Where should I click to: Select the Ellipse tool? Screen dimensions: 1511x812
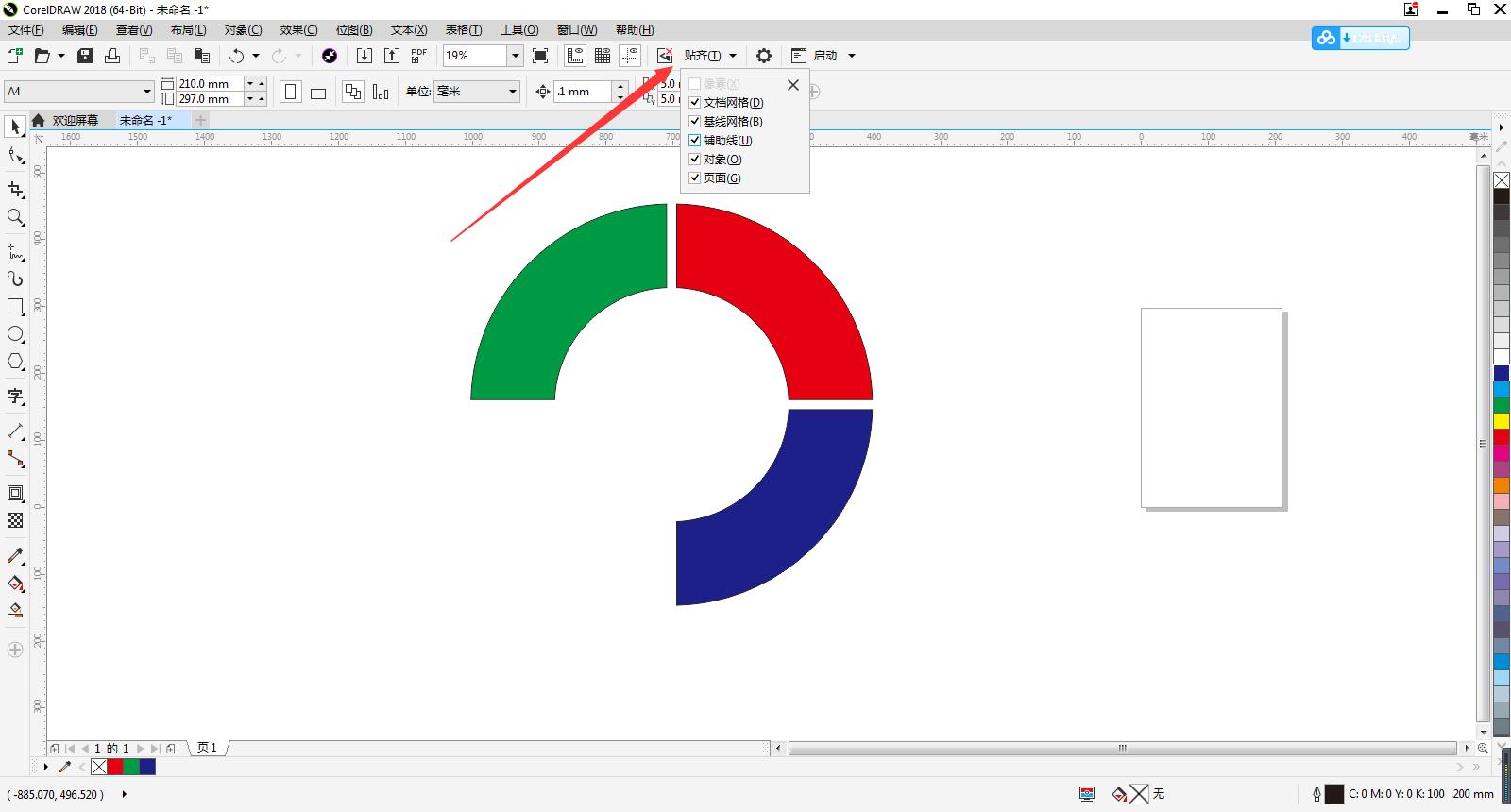(x=15, y=334)
